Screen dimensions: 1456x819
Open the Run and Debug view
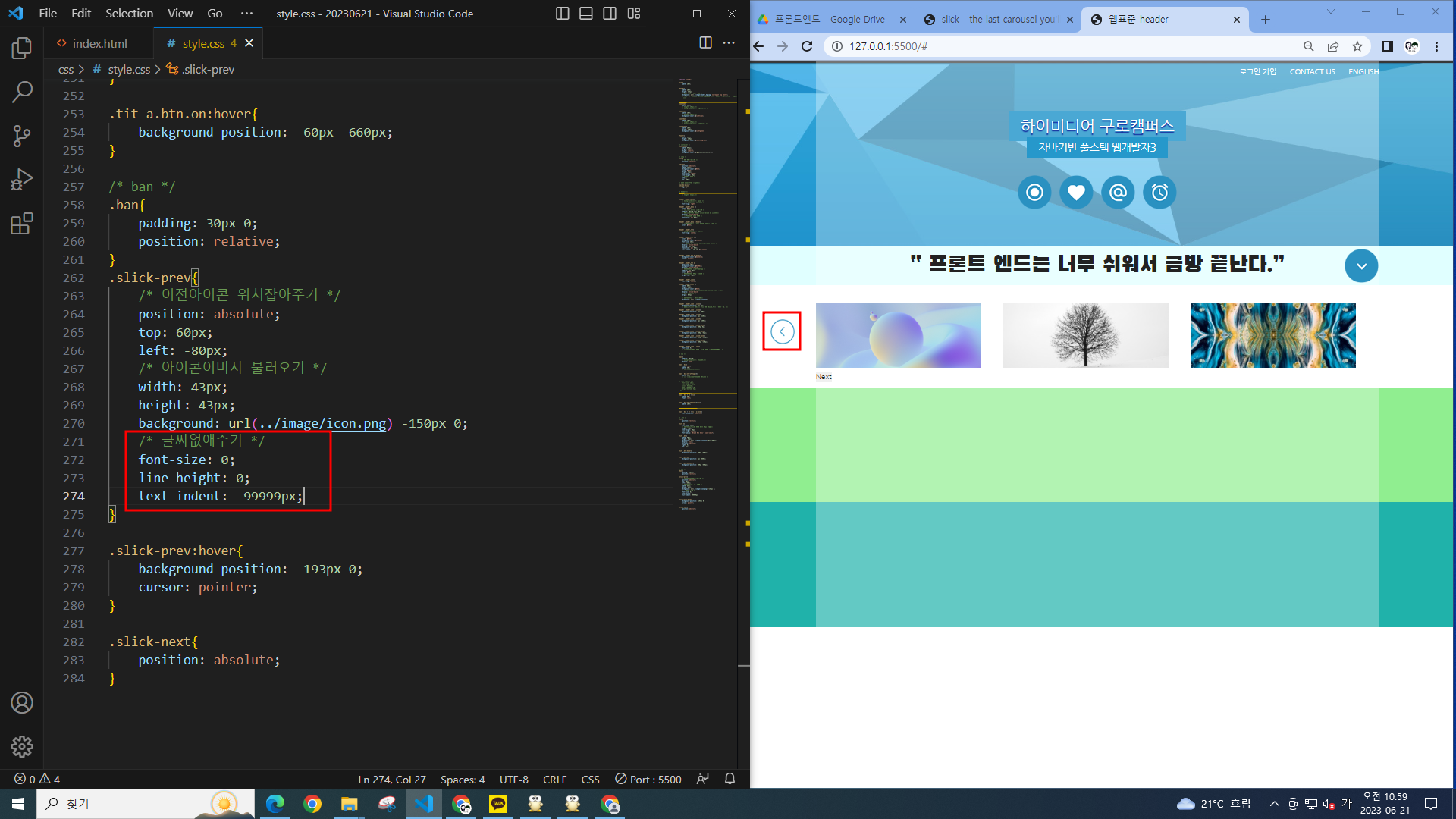[22, 180]
